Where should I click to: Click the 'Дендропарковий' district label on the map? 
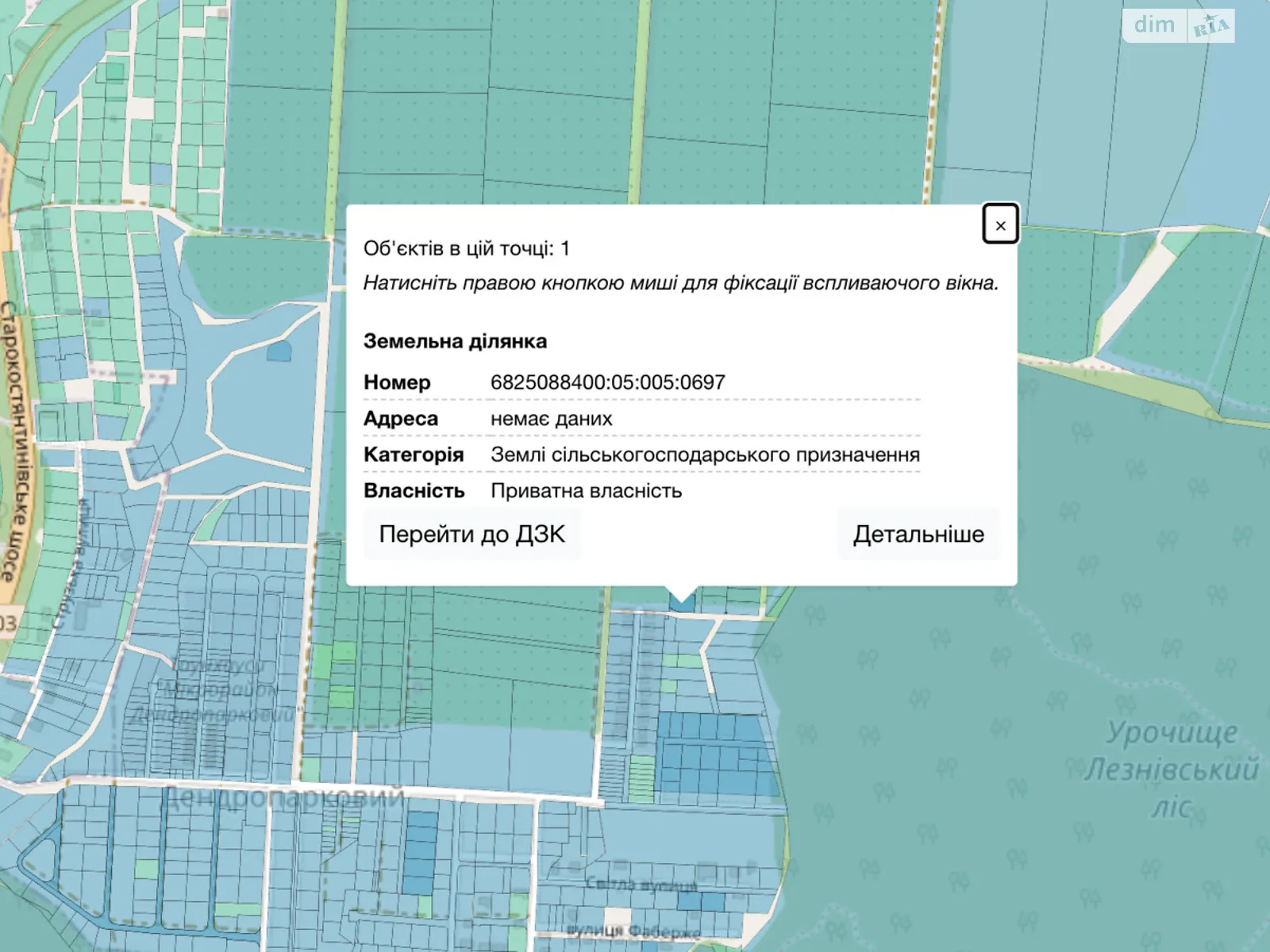[283, 796]
